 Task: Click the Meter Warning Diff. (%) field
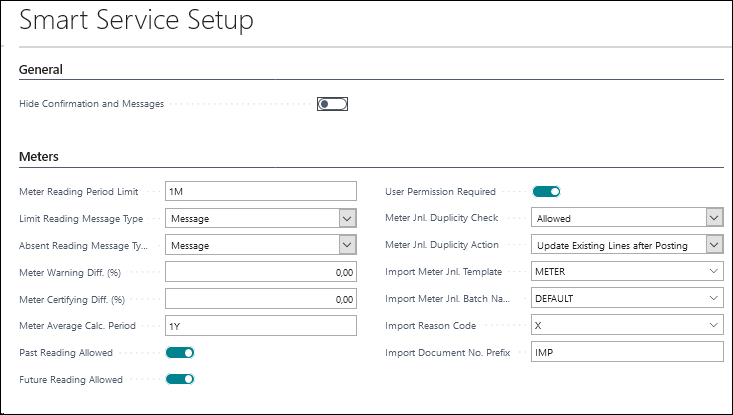[261, 272]
